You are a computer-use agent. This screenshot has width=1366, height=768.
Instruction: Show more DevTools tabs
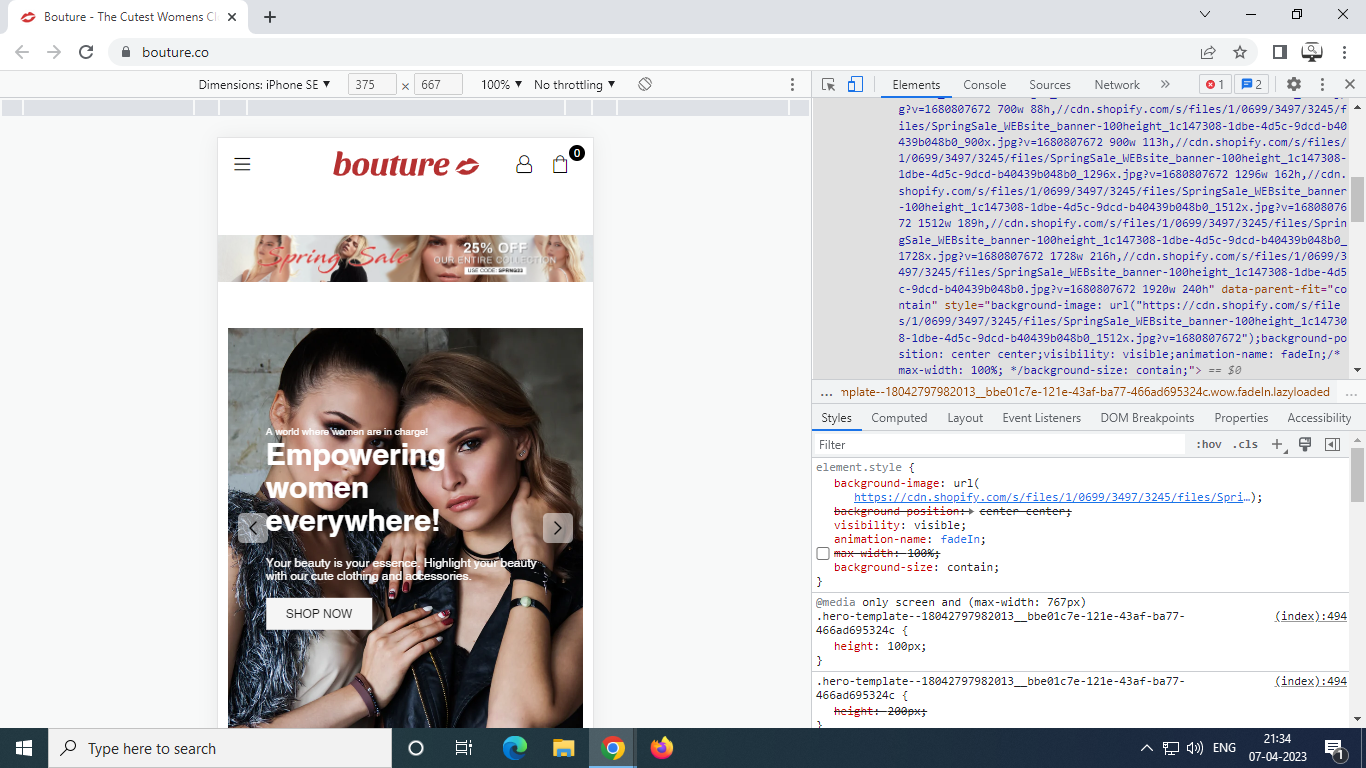[1165, 85]
